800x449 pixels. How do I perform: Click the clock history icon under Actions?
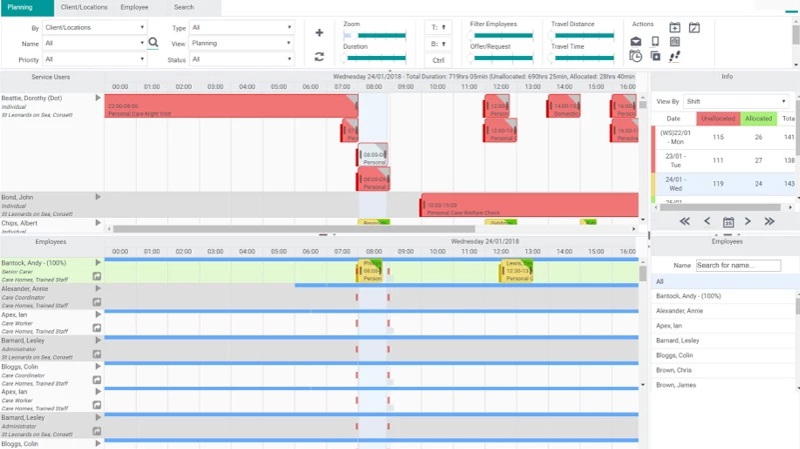click(x=636, y=57)
